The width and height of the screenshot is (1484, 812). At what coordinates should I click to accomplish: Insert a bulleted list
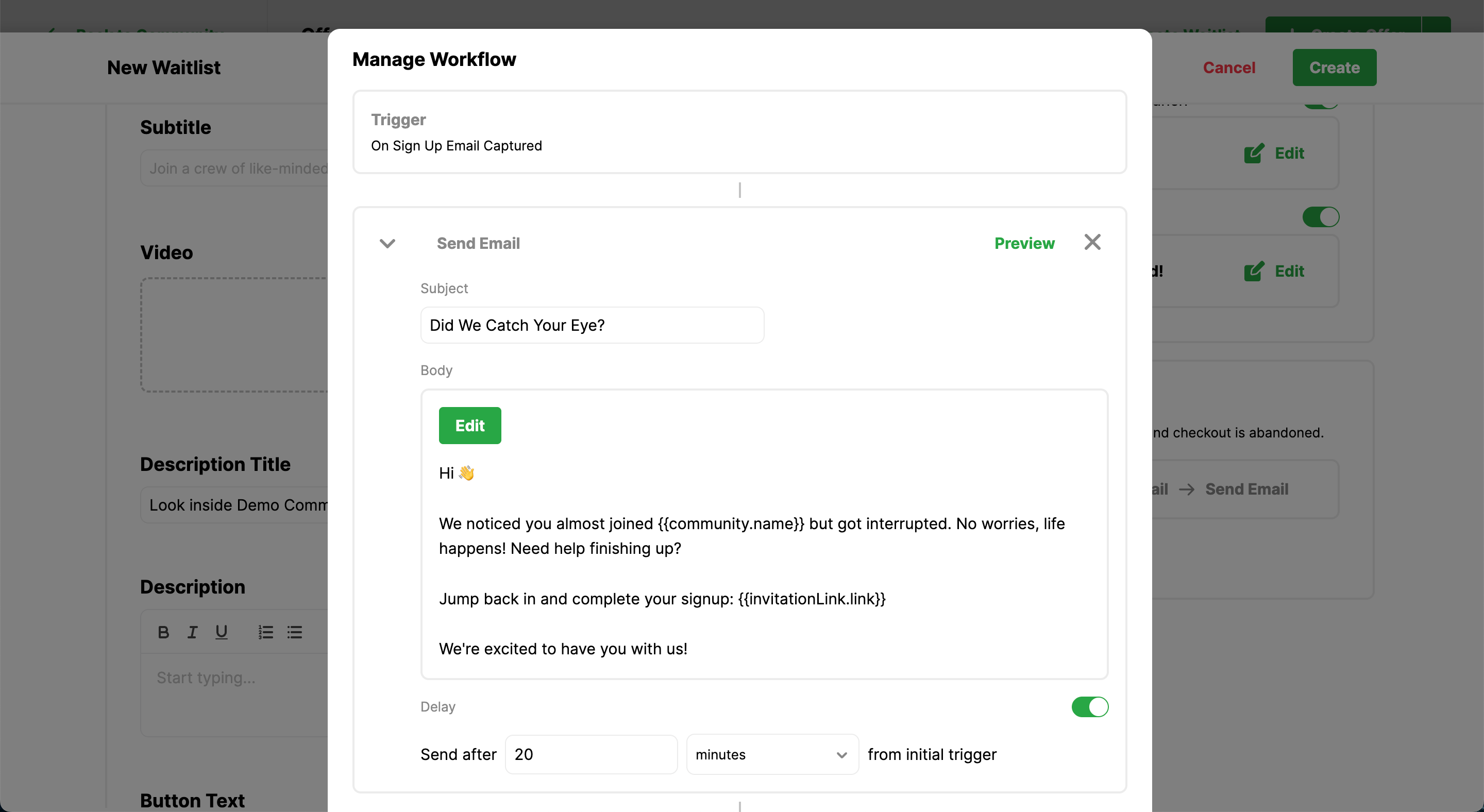click(x=295, y=632)
